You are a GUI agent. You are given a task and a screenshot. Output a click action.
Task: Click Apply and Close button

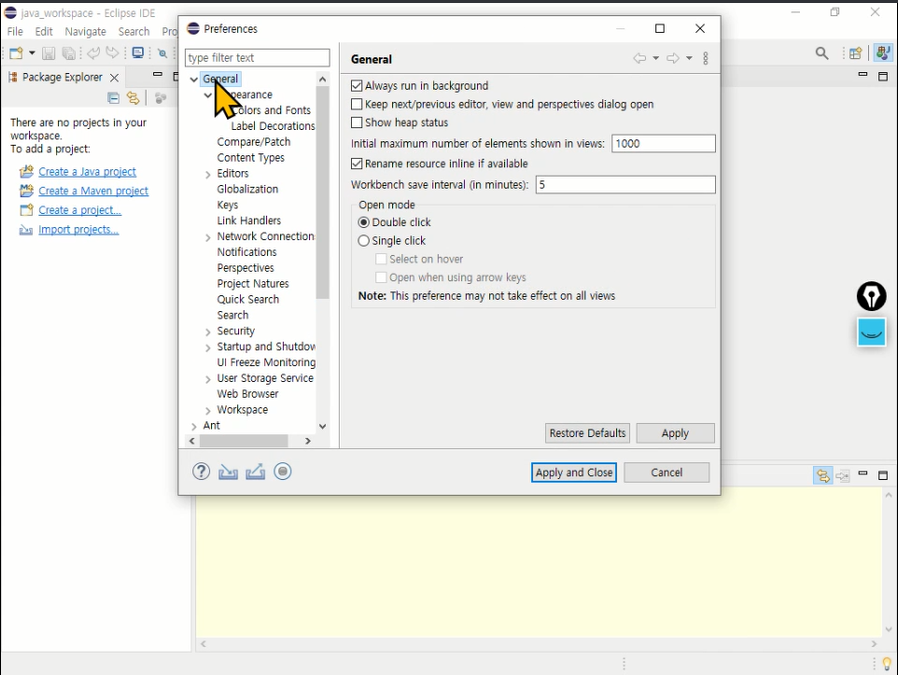click(x=574, y=472)
